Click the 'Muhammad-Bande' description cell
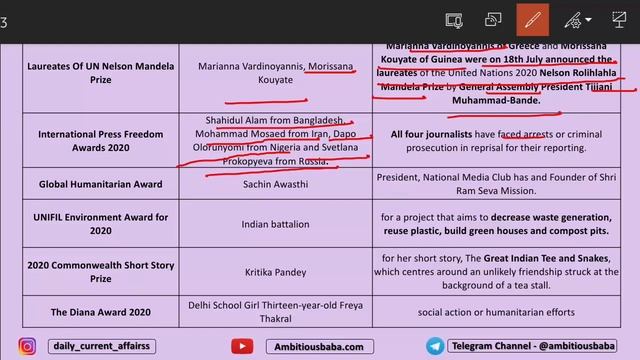 coord(496,78)
